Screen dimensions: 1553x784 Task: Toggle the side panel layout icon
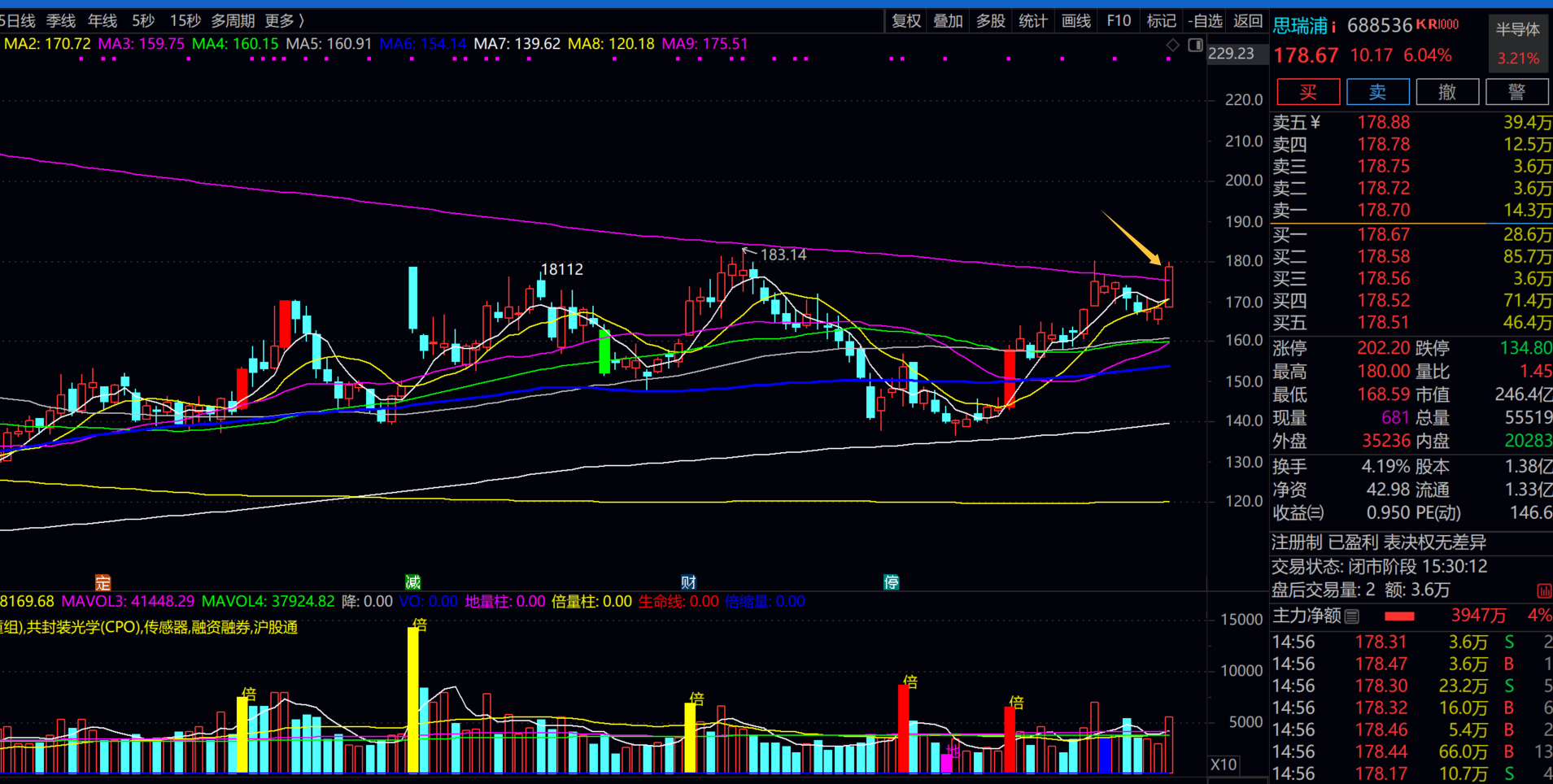[x=1195, y=46]
